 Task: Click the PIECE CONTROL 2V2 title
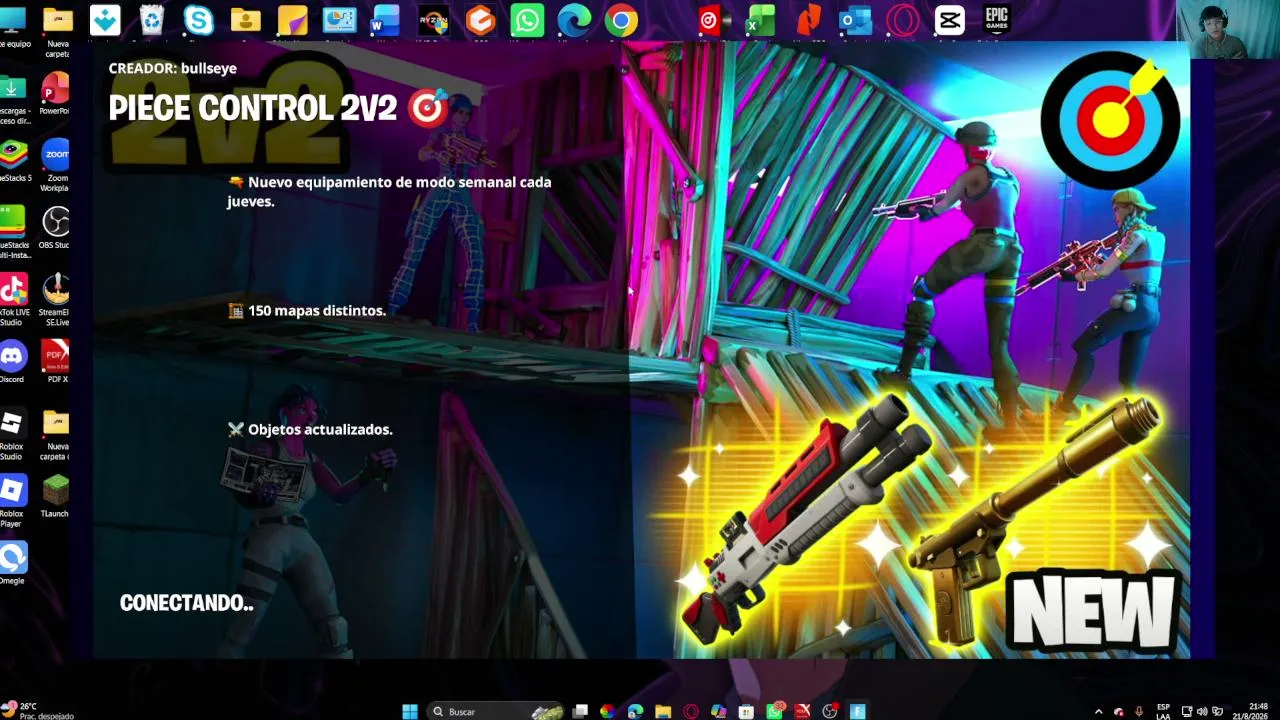click(252, 108)
